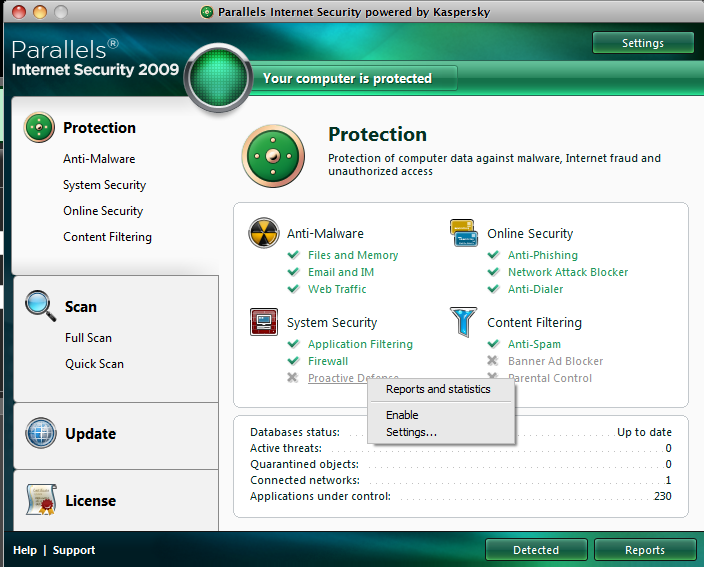Click the System Security computer icon
704x567 pixels.
[264, 321]
